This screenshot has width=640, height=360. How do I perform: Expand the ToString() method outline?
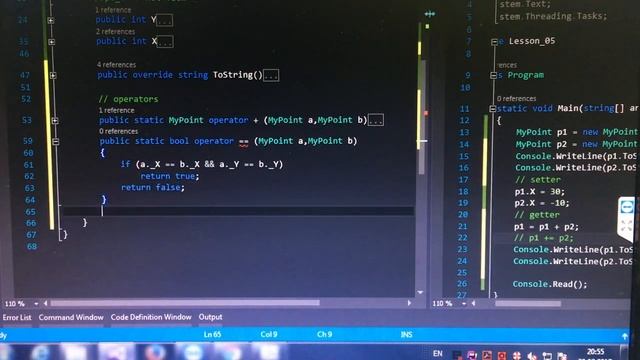tap(53, 76)
